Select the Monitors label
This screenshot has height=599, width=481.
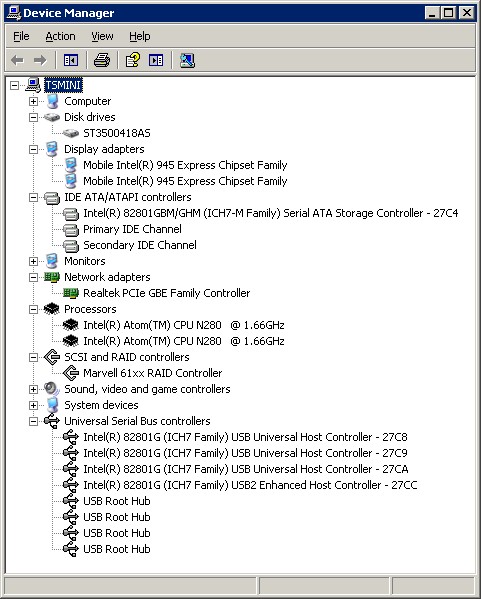click(85, 261)
